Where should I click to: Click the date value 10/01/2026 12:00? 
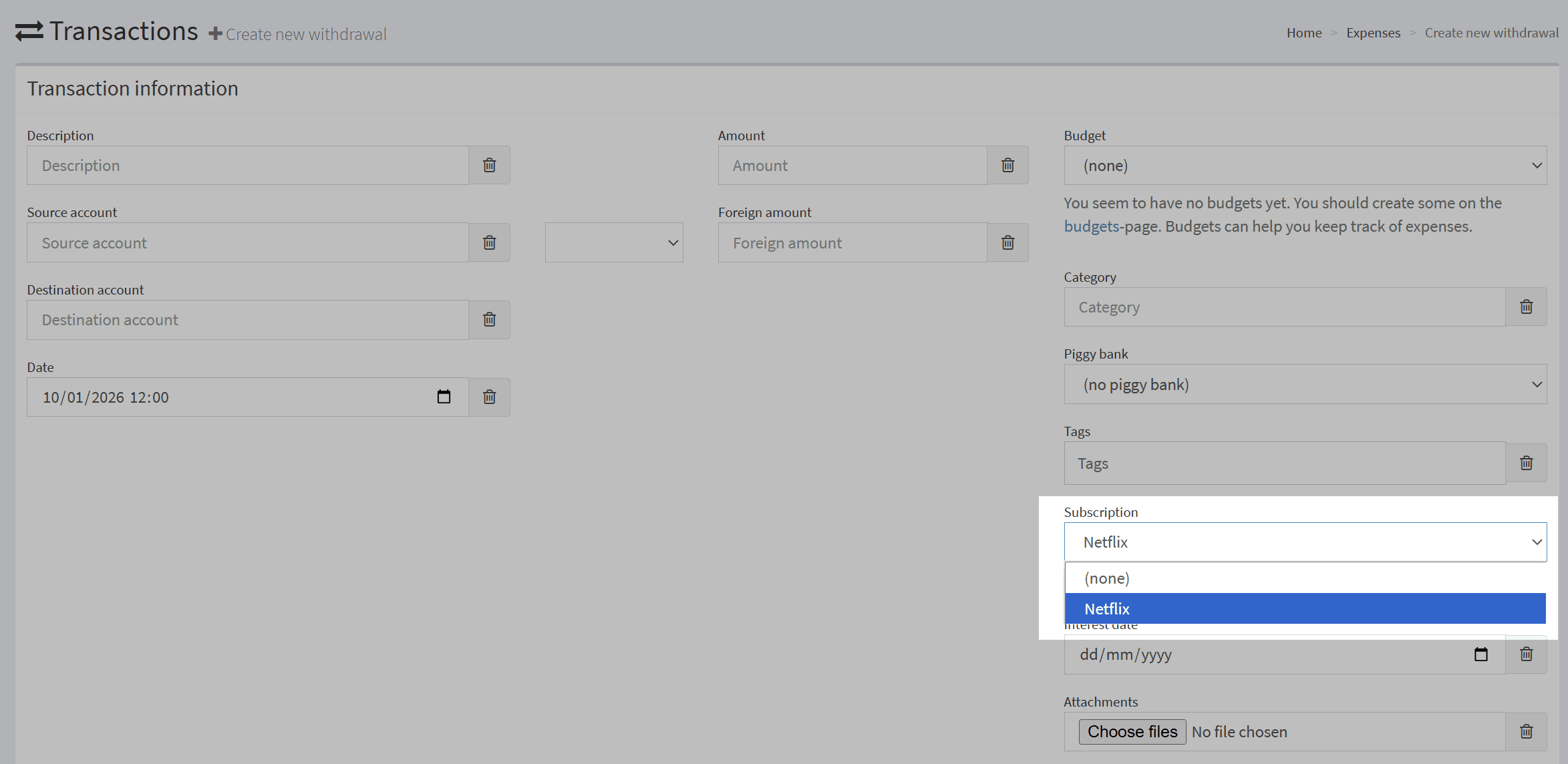106,397
